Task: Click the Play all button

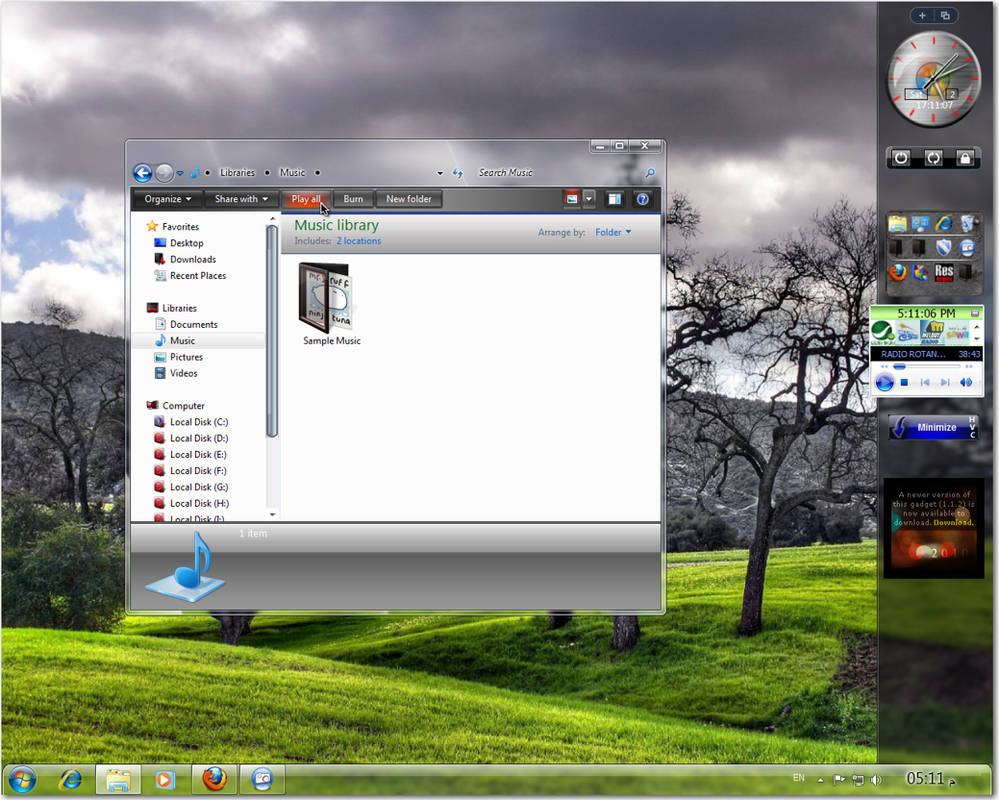Action: 306,198
